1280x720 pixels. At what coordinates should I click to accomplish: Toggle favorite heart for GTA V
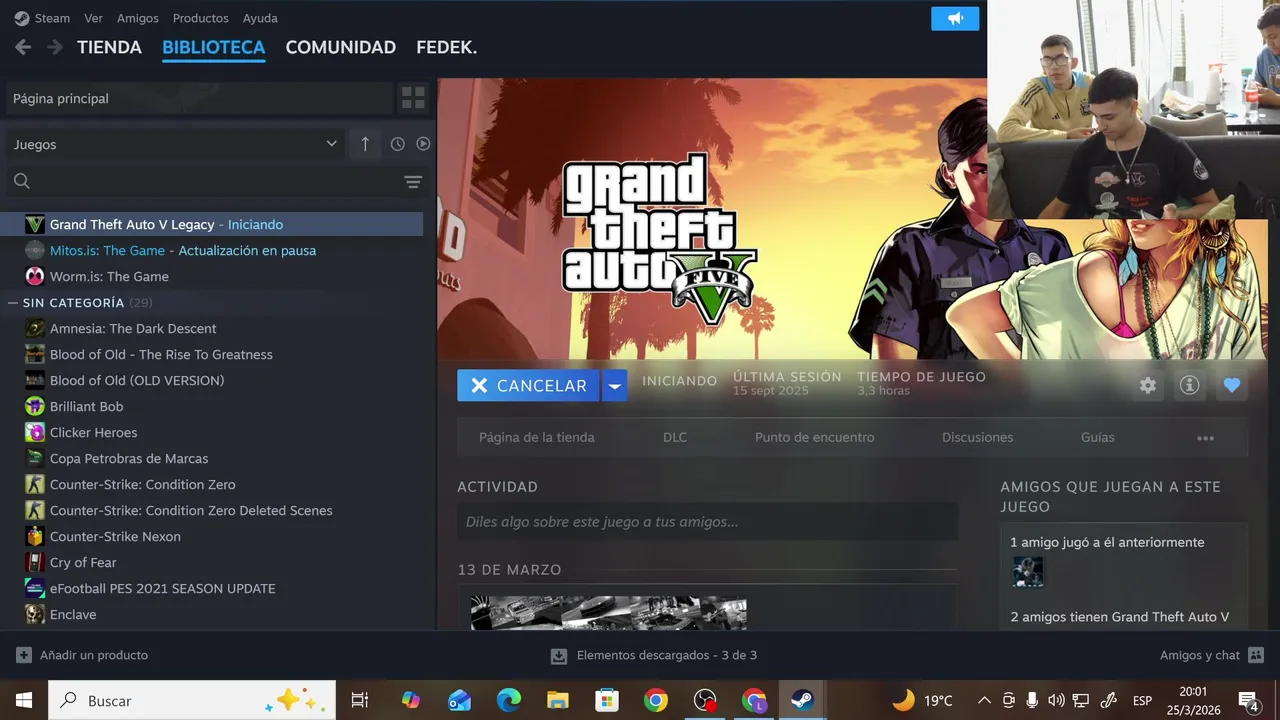1232,385
